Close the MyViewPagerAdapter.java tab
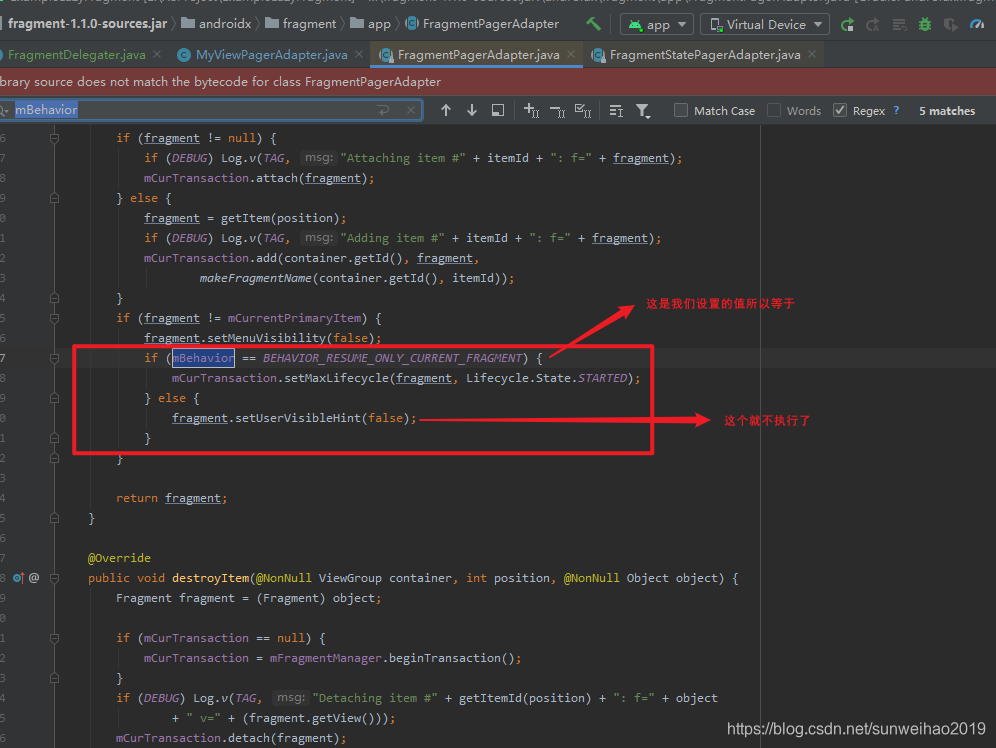The image size is (996, 748). (x=359, y=55)
